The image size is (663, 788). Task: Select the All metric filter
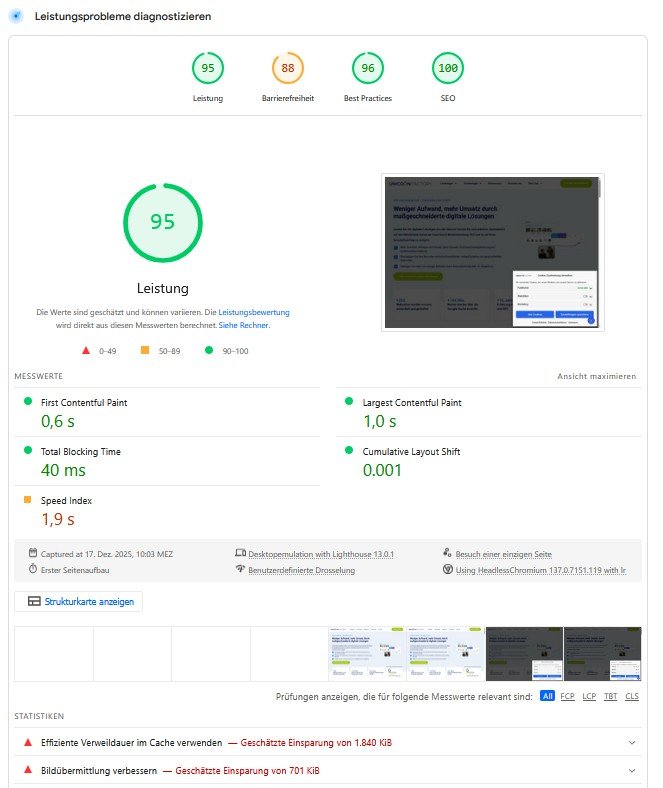coord(547,696)
